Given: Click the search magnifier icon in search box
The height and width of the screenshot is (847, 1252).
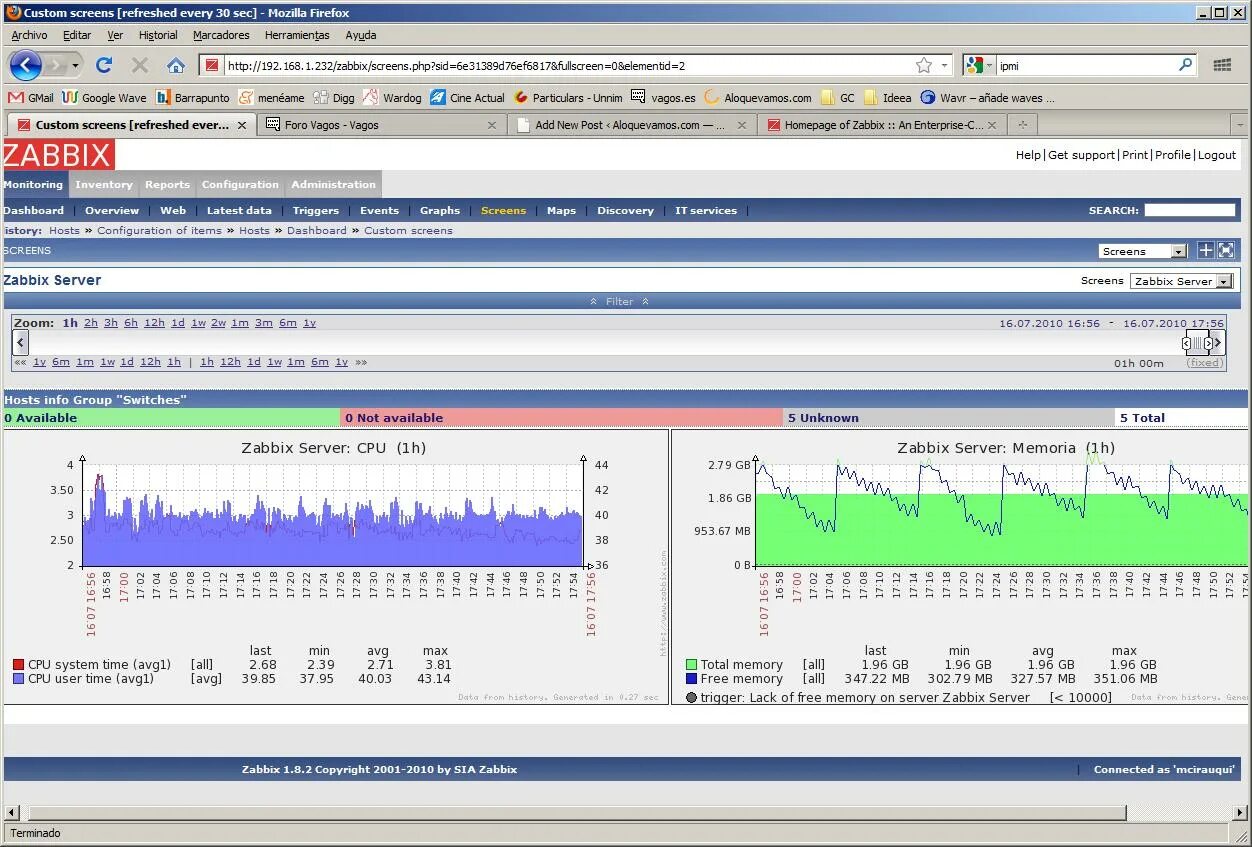Looking at the screenshot, I should click(x=1186, y=65).
